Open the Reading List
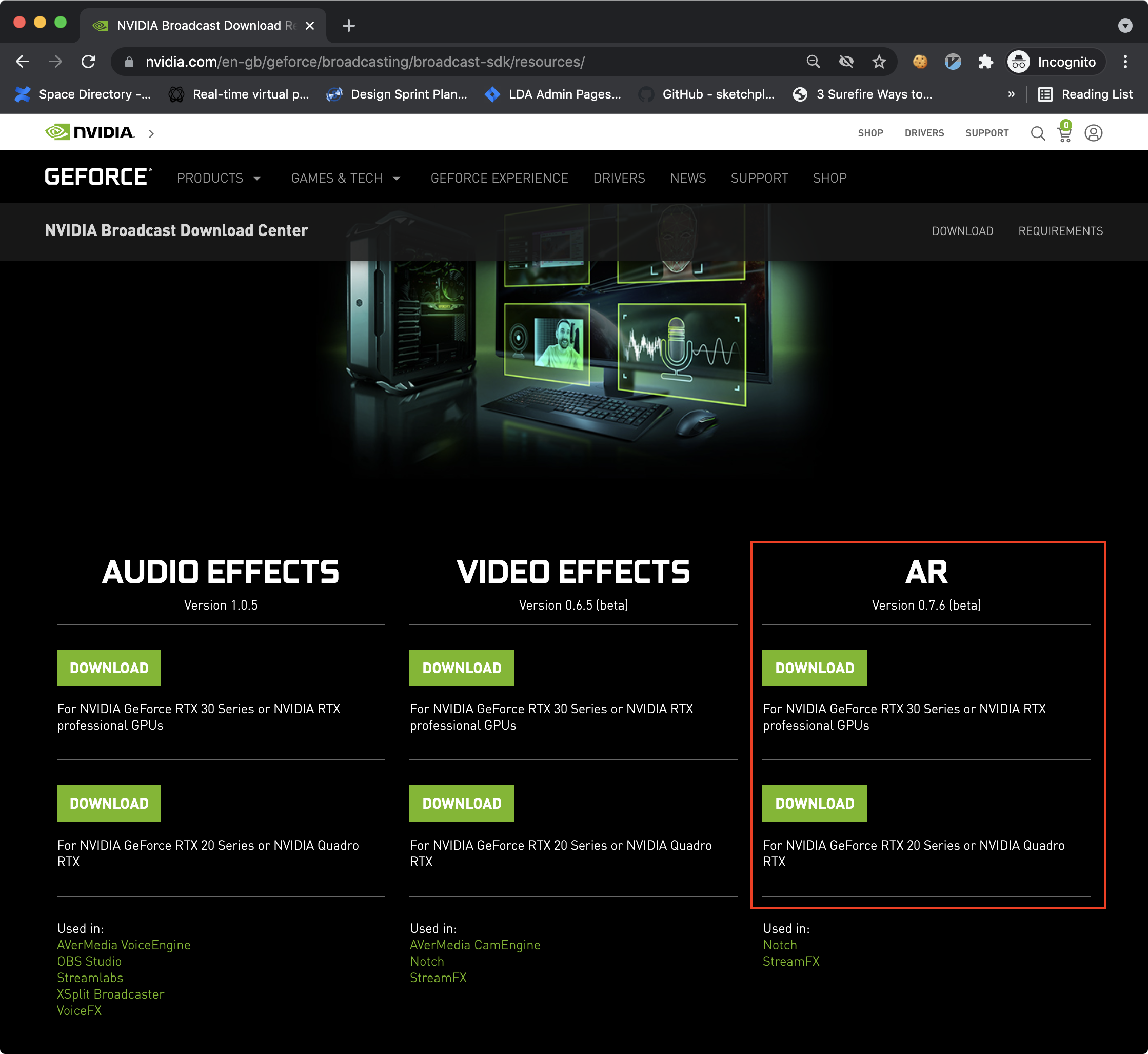 (x=1085, y=94)
